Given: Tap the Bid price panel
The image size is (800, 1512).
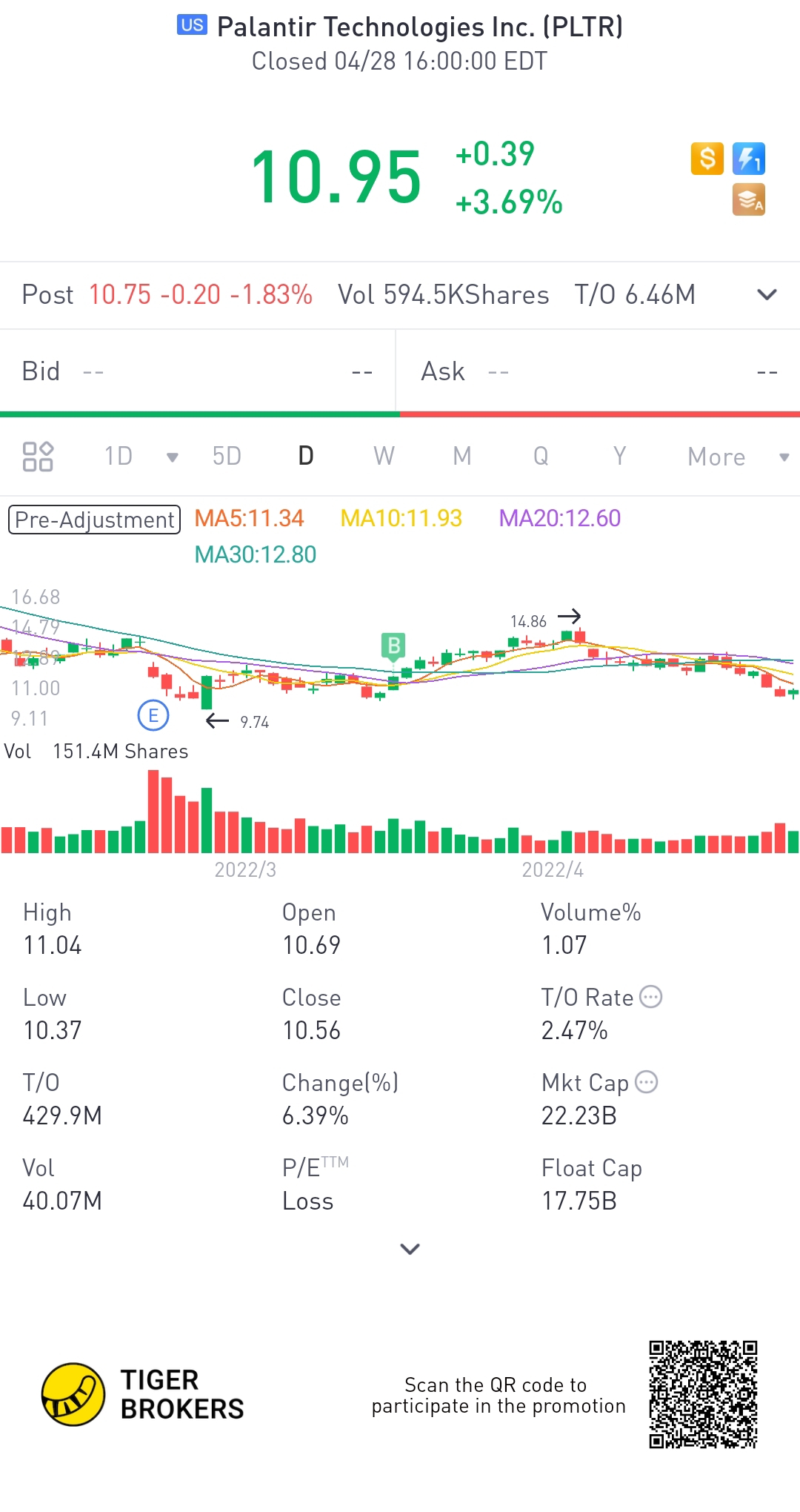Looking at the screenshot, I should coord(198,371).
